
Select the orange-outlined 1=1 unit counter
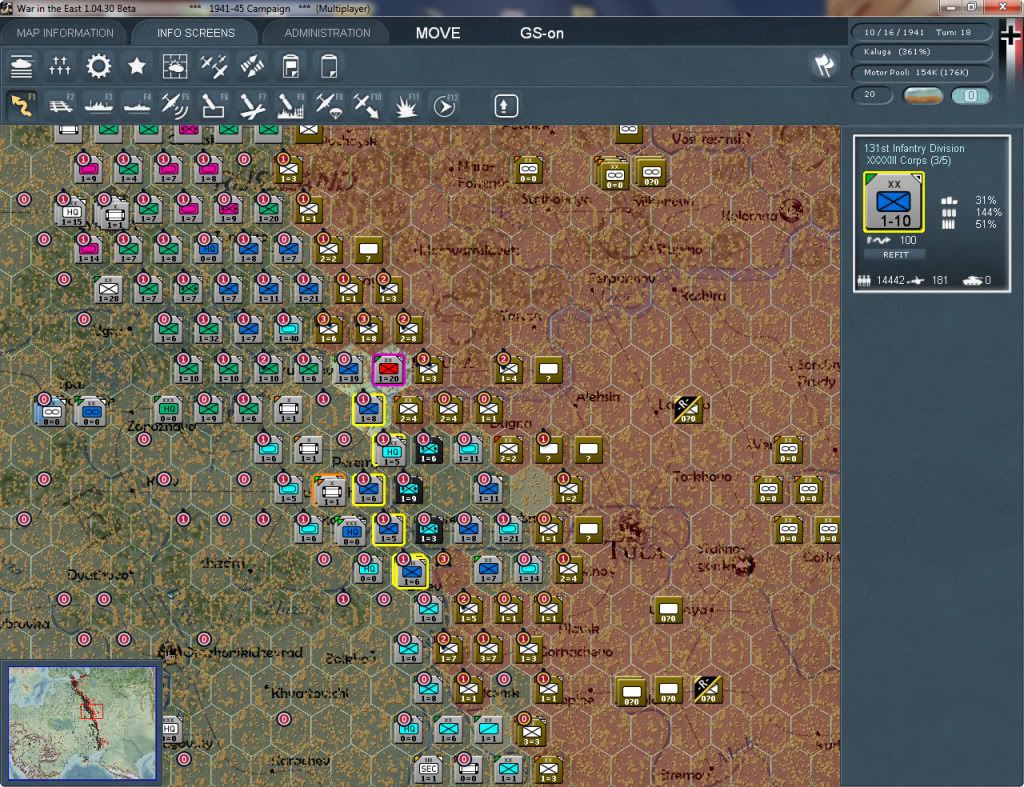pyautogui.click(x=330, y=490)
